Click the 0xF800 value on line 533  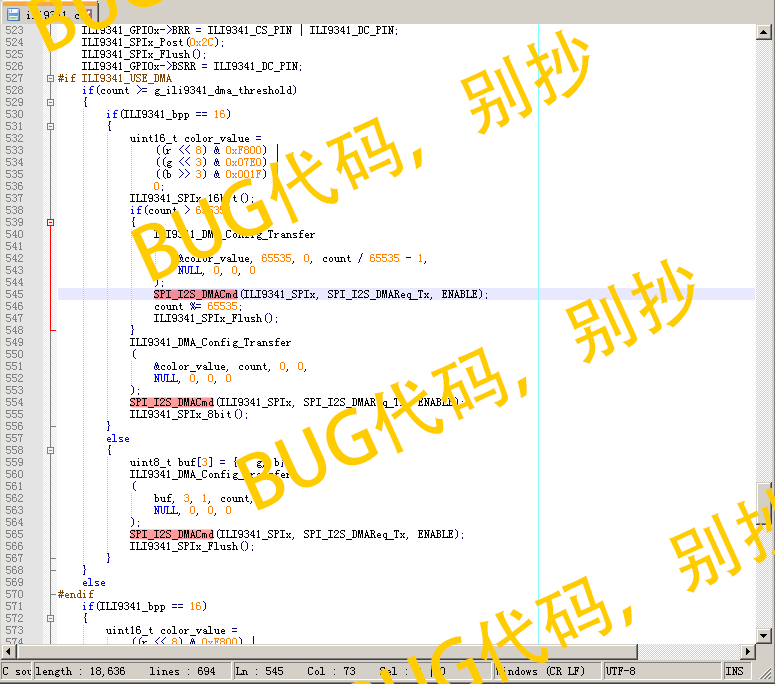(x=244, y=150)
